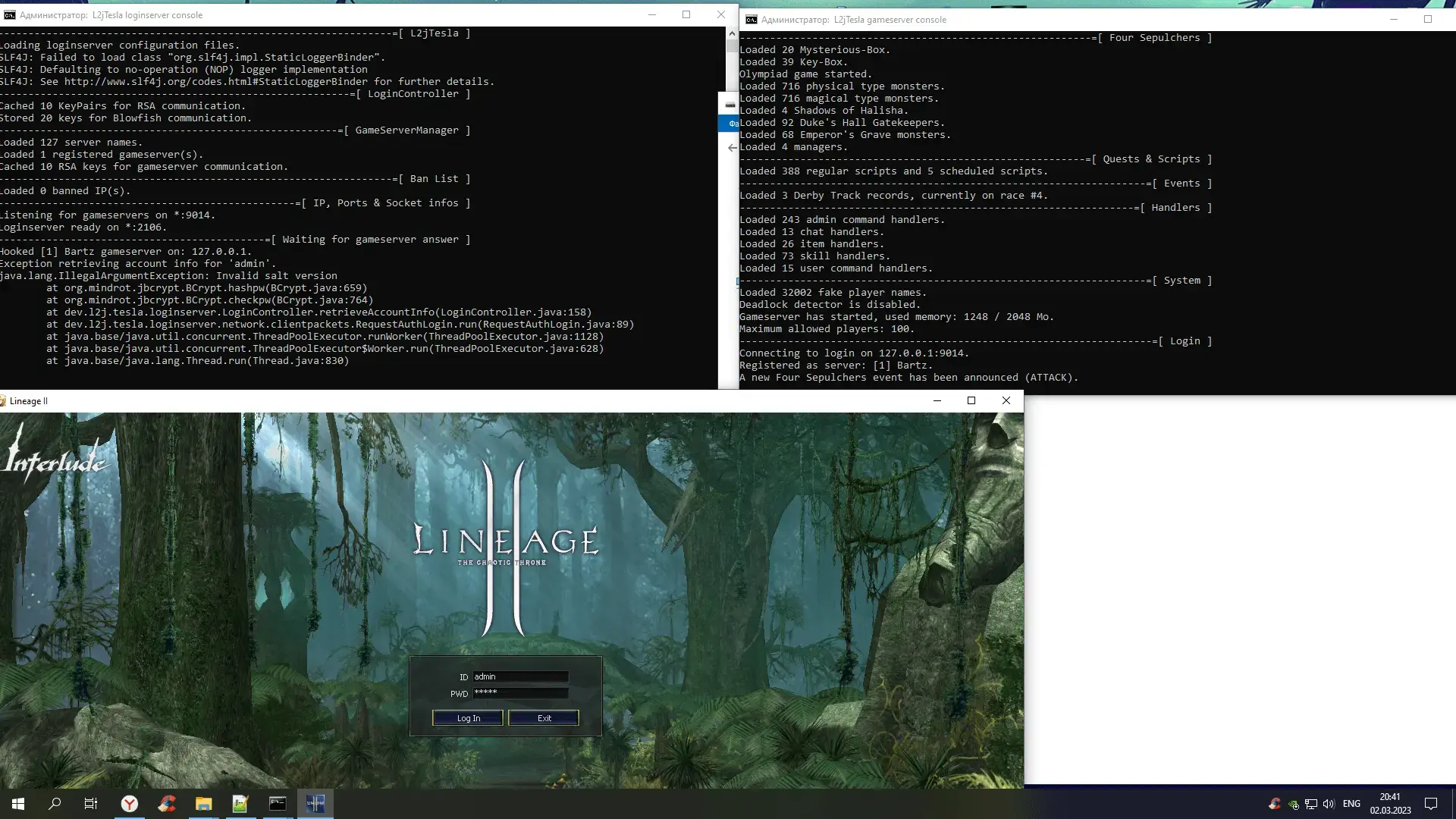Click 'Olympiad game started.' line
Image resolution: width=1456 pixels, height=819 pixels.
click(x=805, y=74)
